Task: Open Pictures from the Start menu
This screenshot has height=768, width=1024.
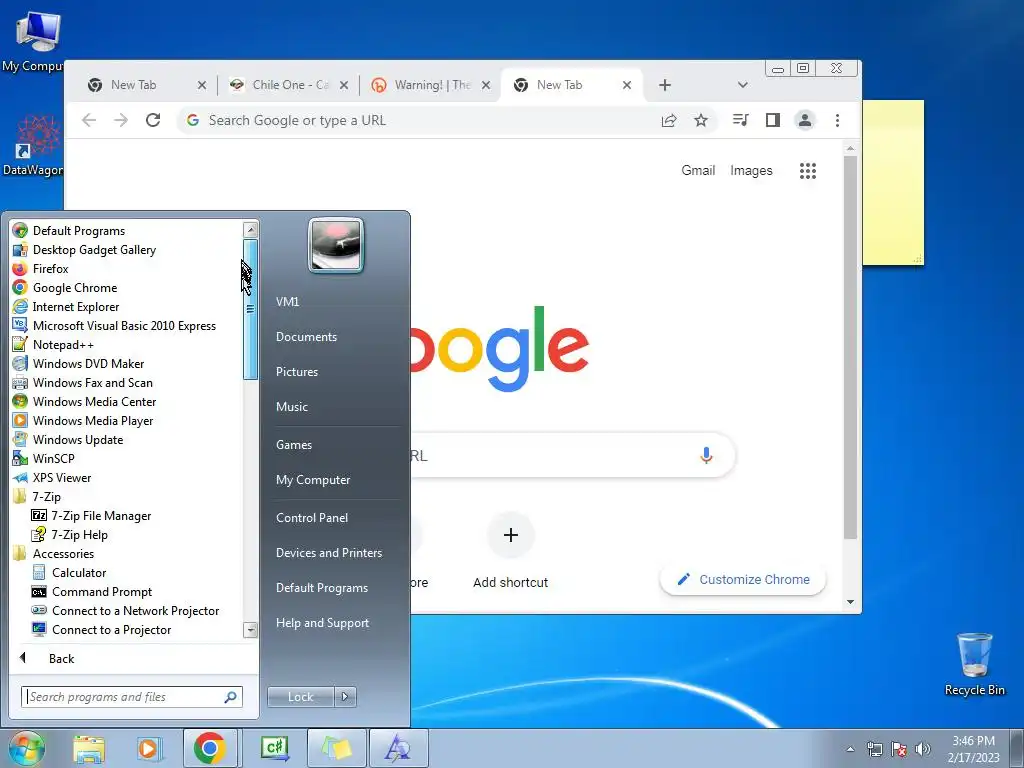Action: [x=297, y=372]
